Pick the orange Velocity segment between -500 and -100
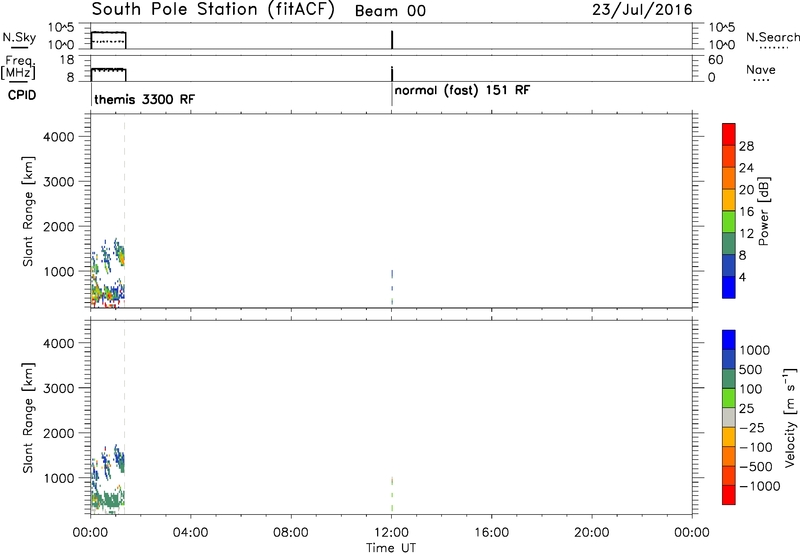 [729, 456]
